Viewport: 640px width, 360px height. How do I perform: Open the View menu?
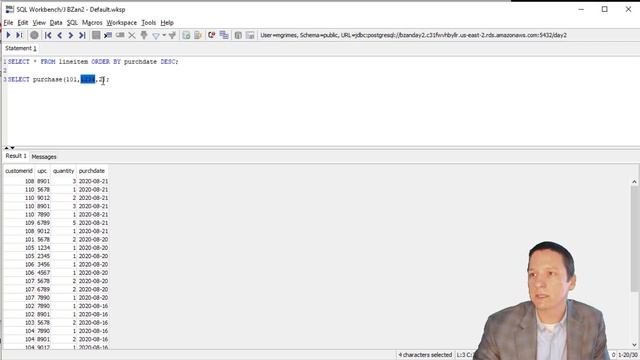coord(39,22)
